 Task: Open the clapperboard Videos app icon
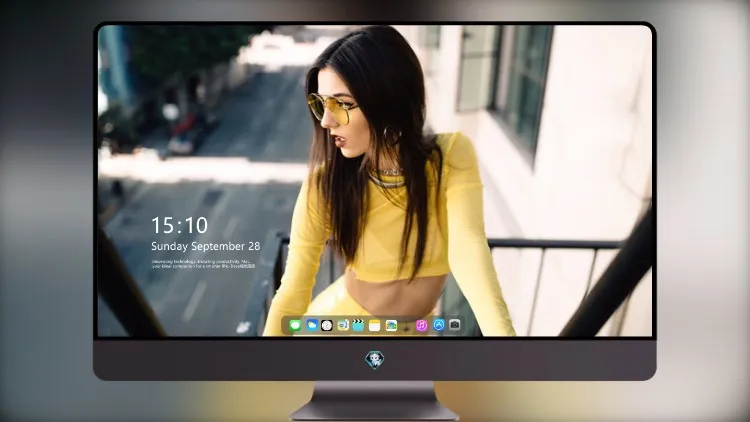[x=358, y=325]
